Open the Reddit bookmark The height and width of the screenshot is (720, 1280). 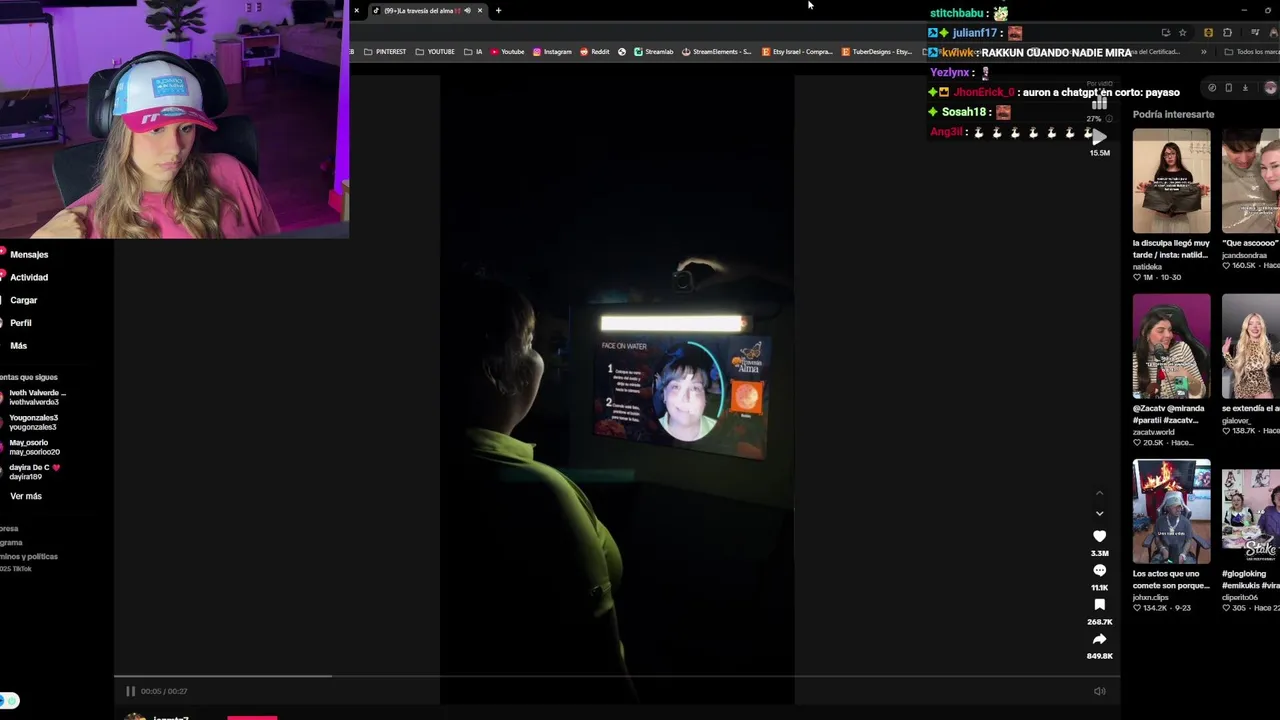[x=595, y=52]
